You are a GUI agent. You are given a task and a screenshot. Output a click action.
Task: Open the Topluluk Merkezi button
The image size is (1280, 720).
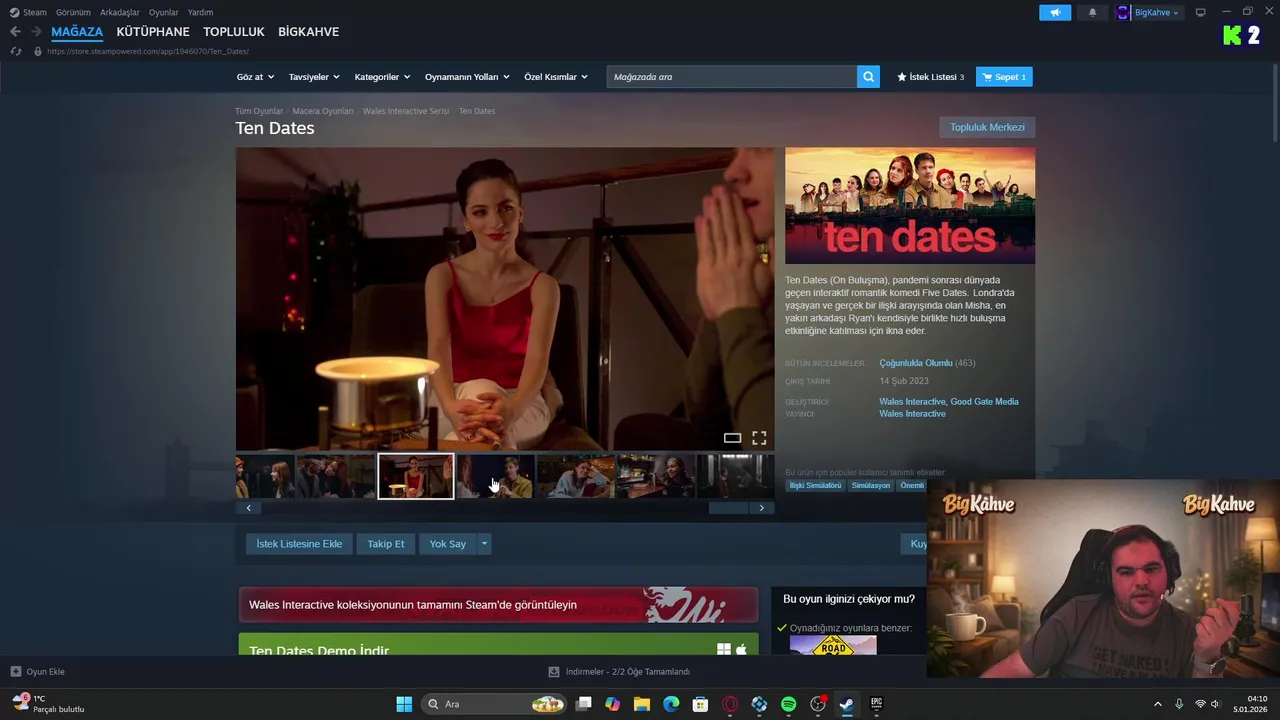pyautogui.click(x=987, y=127)
